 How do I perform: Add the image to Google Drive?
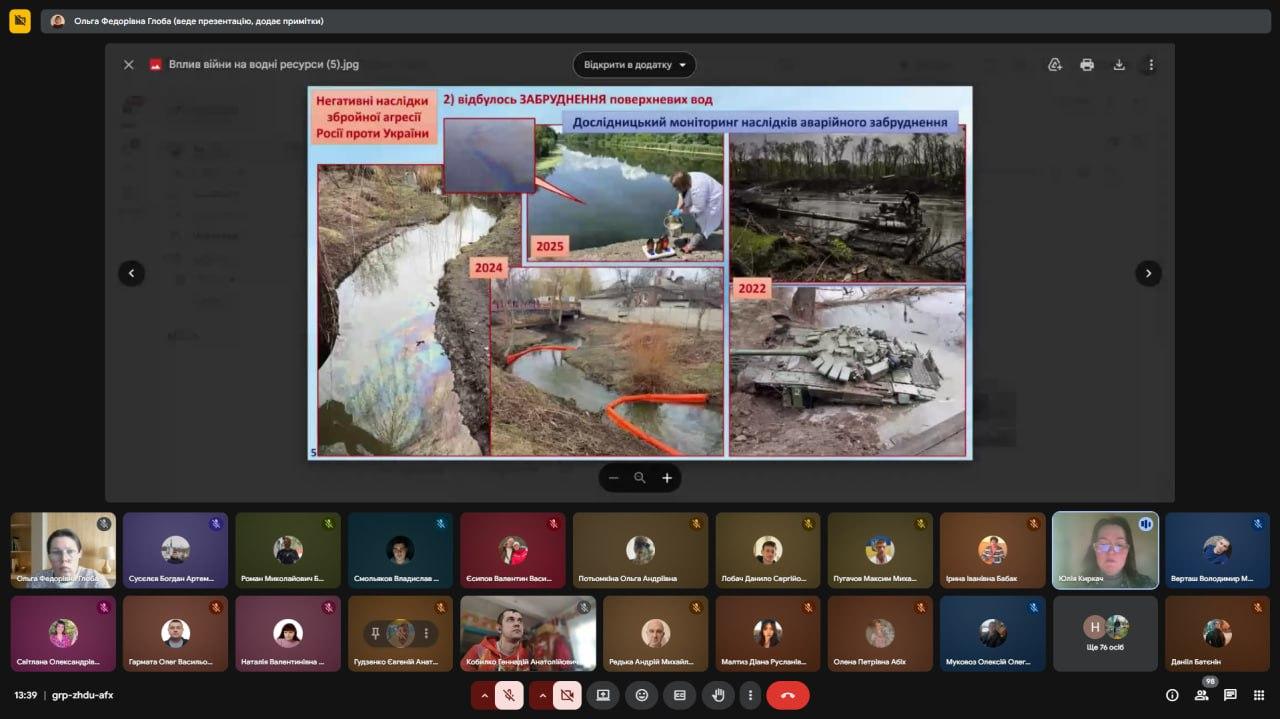1054,65
